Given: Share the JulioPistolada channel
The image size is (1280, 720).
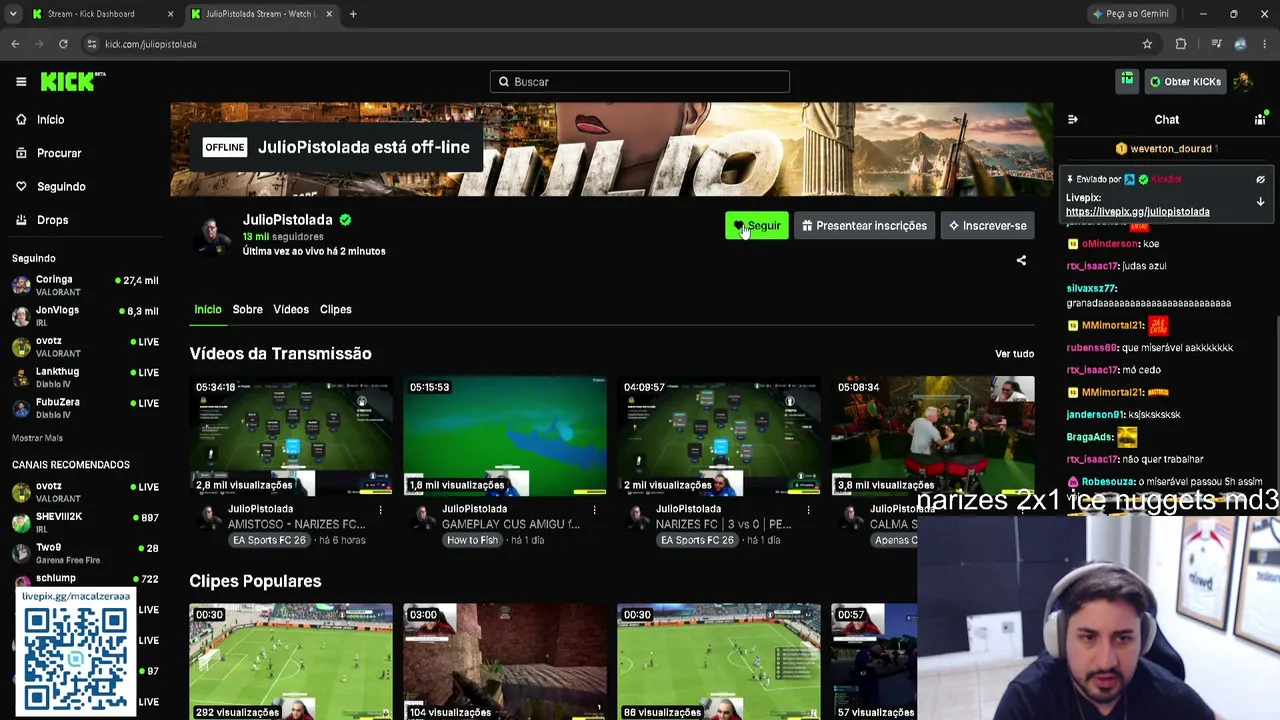Looking at the screenshot, I should 1021,260.
